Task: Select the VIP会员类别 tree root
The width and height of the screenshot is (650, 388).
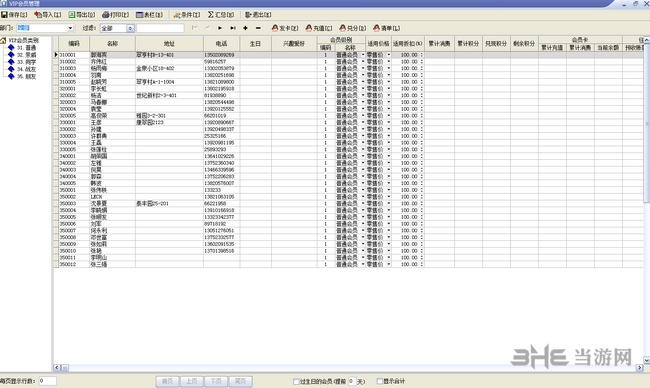Action: [x=24, y=41]
